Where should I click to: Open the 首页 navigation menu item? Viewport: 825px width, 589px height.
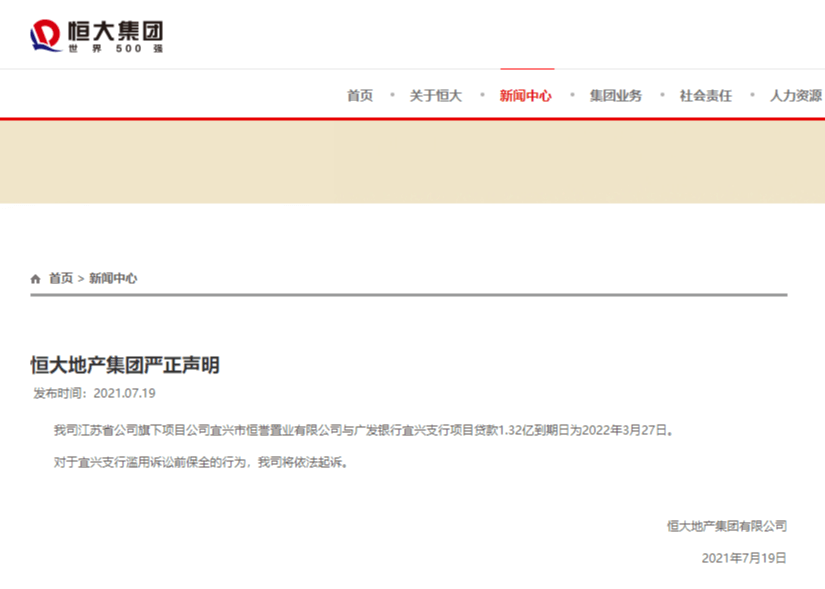pos(360,95)
